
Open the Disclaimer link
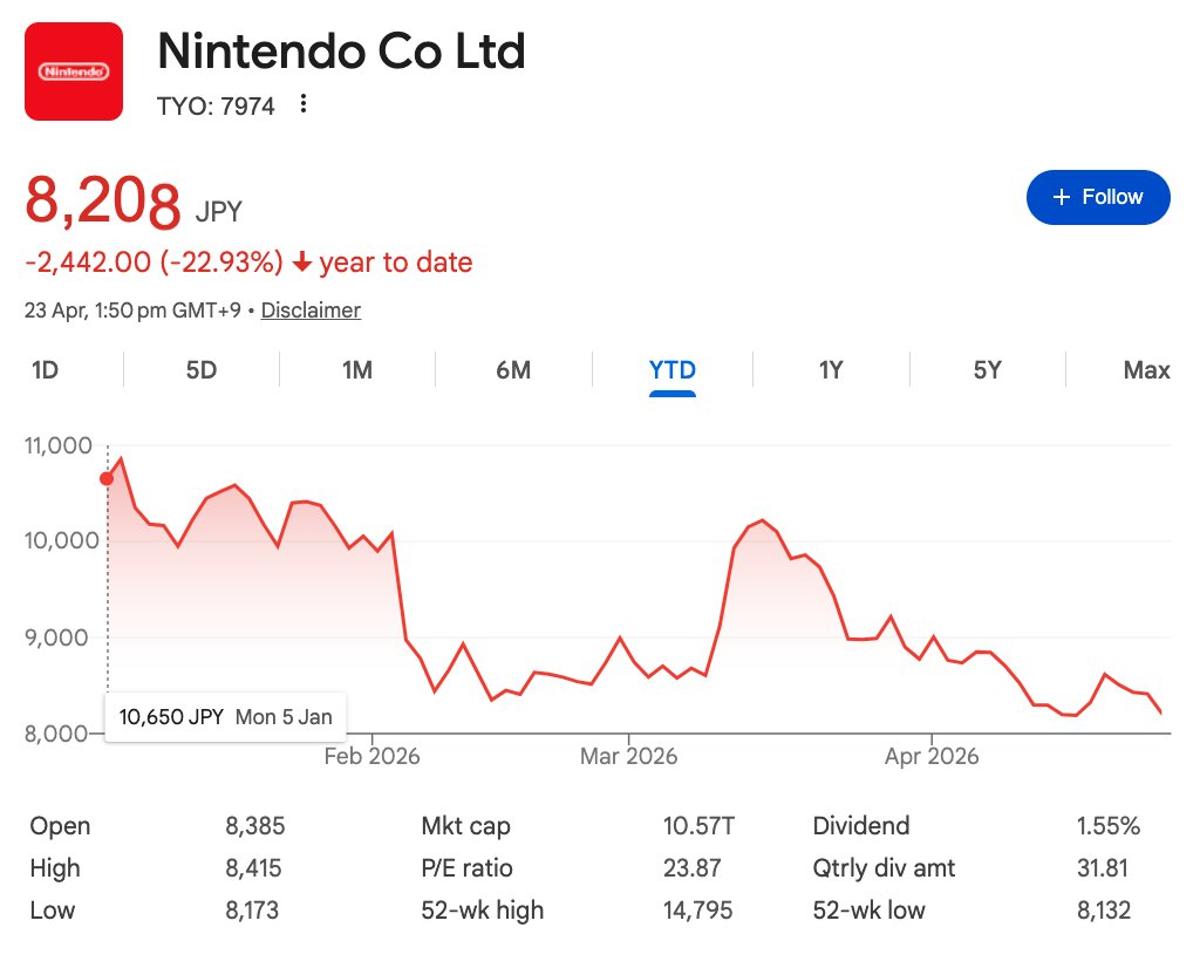[x=310, y=310]
